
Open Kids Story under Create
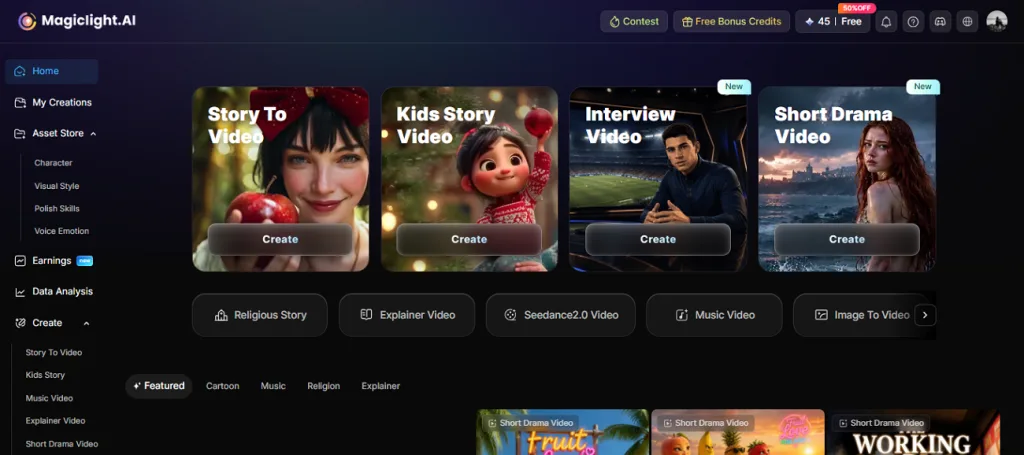coord(45,375)
